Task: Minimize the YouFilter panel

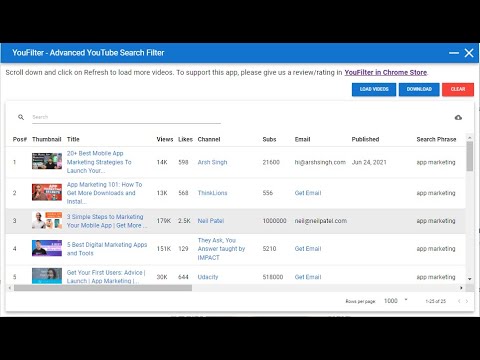Action: [454, 53]
